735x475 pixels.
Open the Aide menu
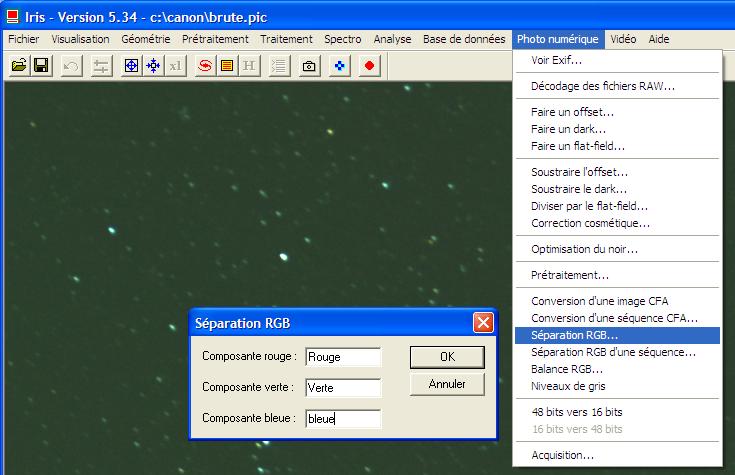tap(659, 39)
